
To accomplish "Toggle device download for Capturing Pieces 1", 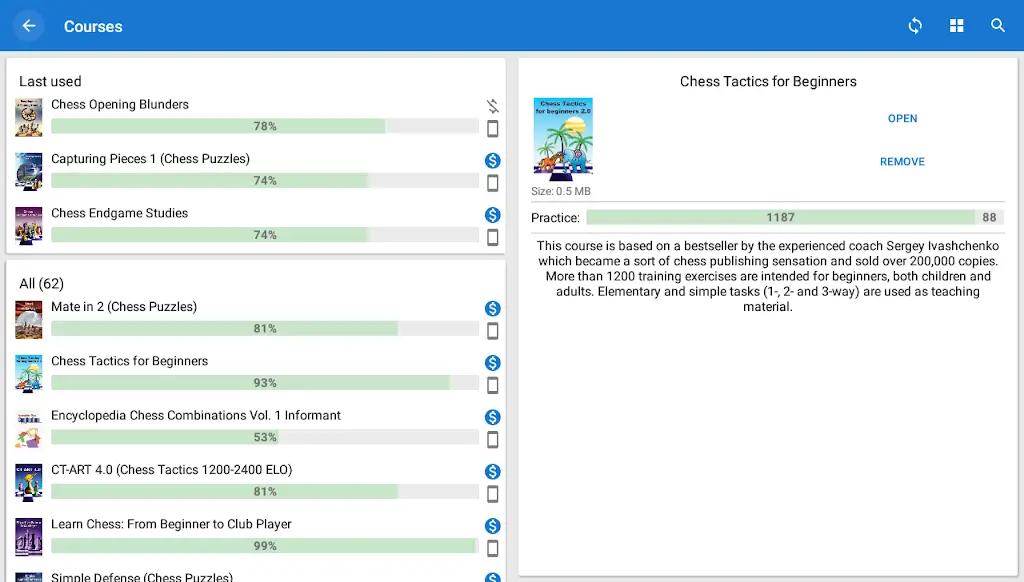I will (x=492, y=183).
